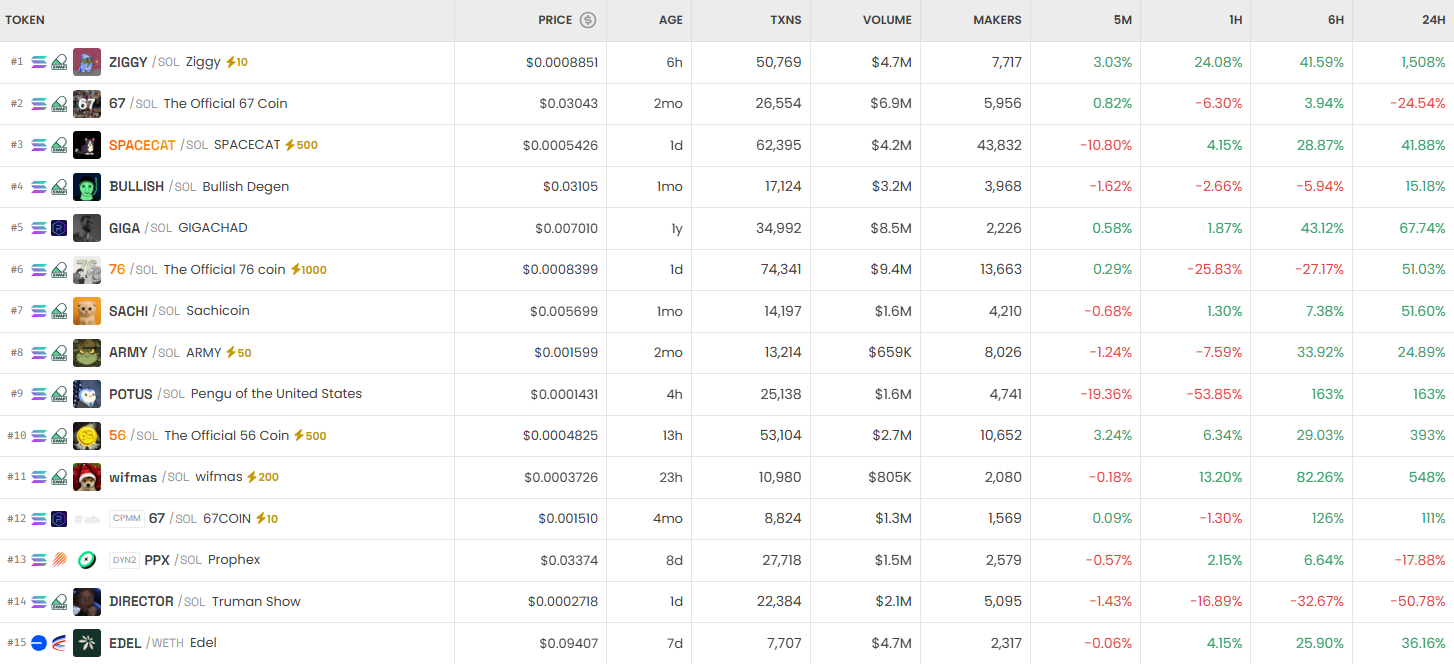Screen dimensions: 1454x664
Task: Sort table by the VOLUME column header
Action: [887, 20]
